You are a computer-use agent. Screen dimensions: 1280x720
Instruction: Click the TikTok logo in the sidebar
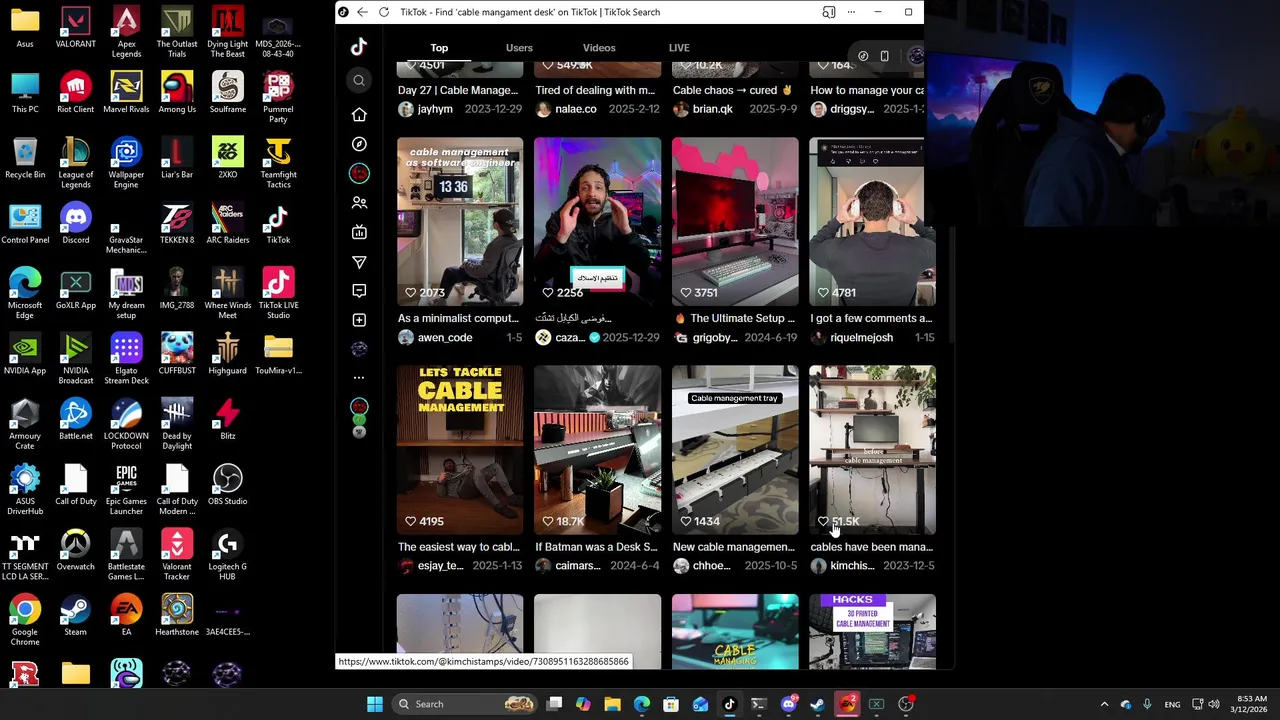click(x=359, y=47)
